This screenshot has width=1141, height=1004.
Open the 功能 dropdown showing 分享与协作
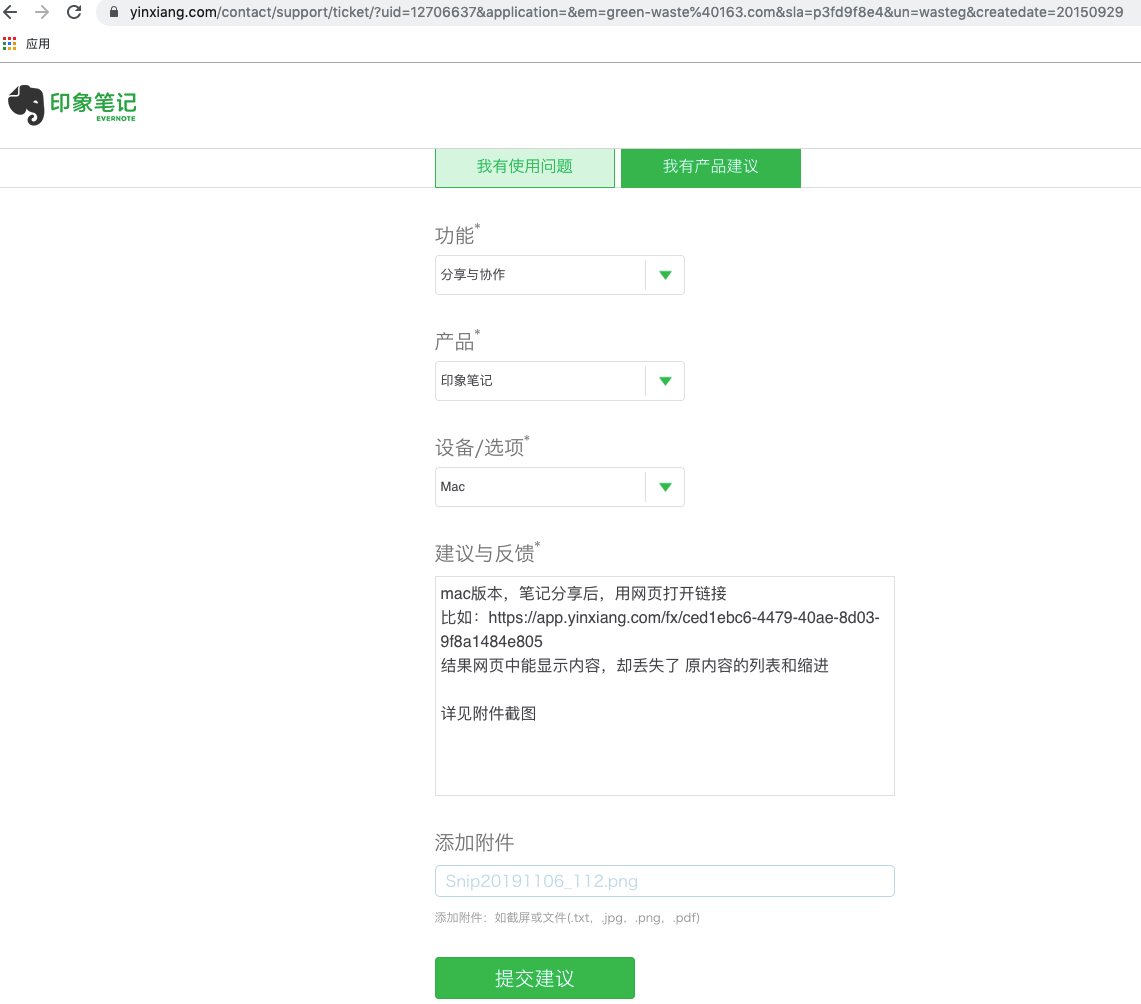pyautogui.click(x=560, y=275)
